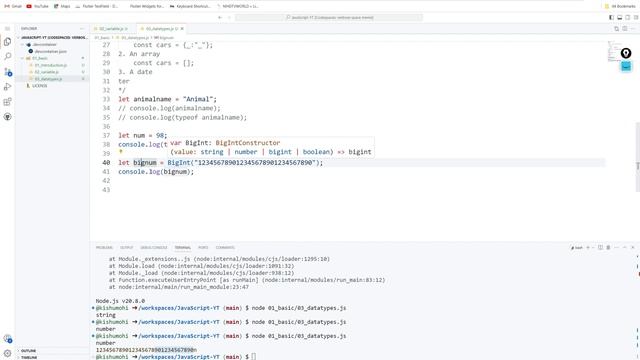Click the editor vertical scrollbar
The image size is (640, 360).
point(638,157)
